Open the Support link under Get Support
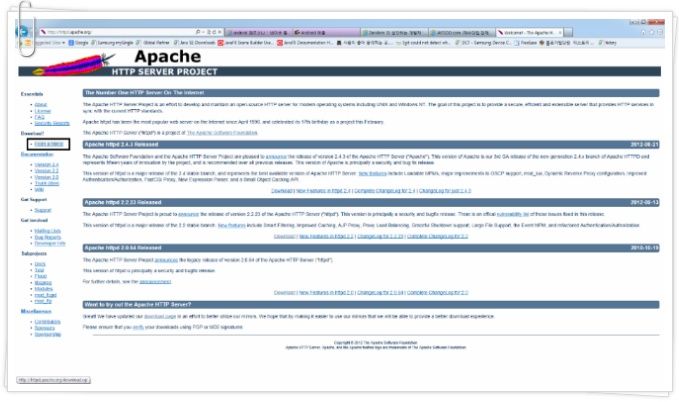This screenshot has width=679, height=402. tap(43, 210)
